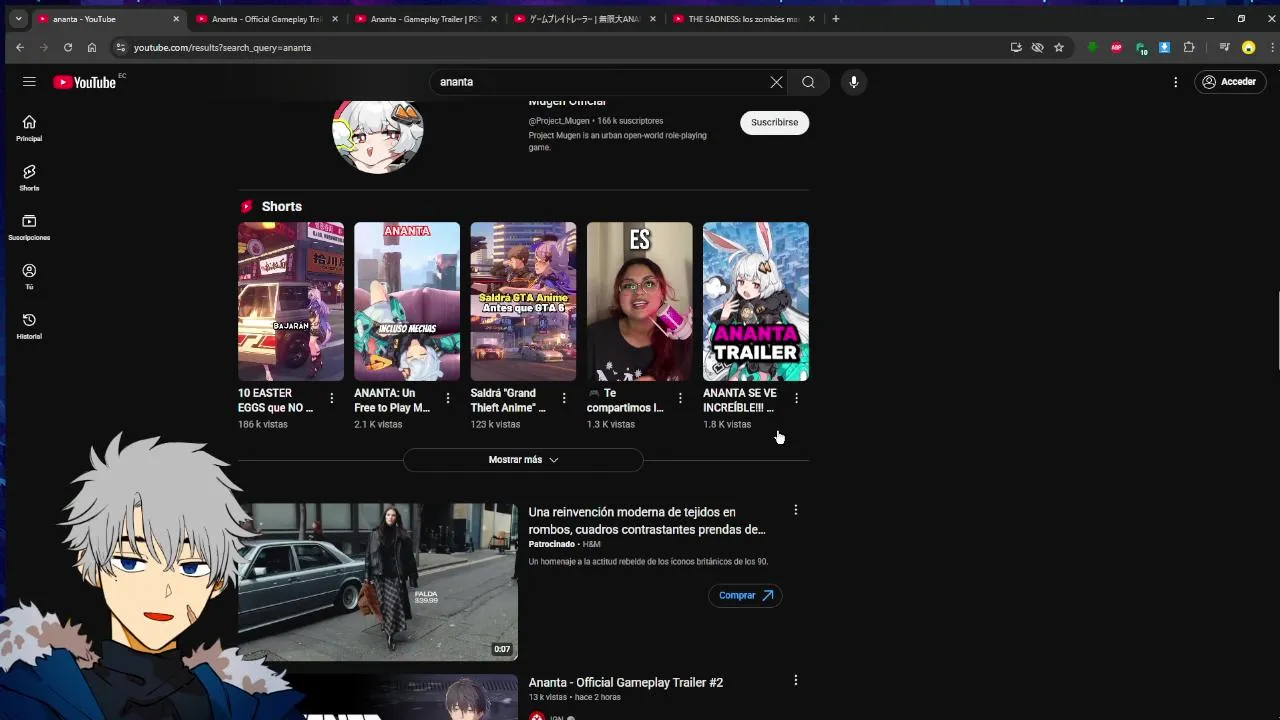Image resolution: width=1280 pixels, height=720 pixels.
Task: Close the ananta - YouTube tab
Action: [x=176, y=19]
